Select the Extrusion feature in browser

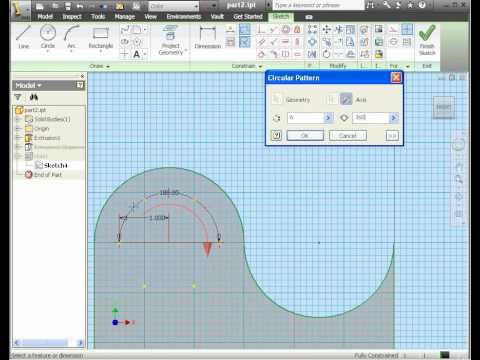[43, 138]
